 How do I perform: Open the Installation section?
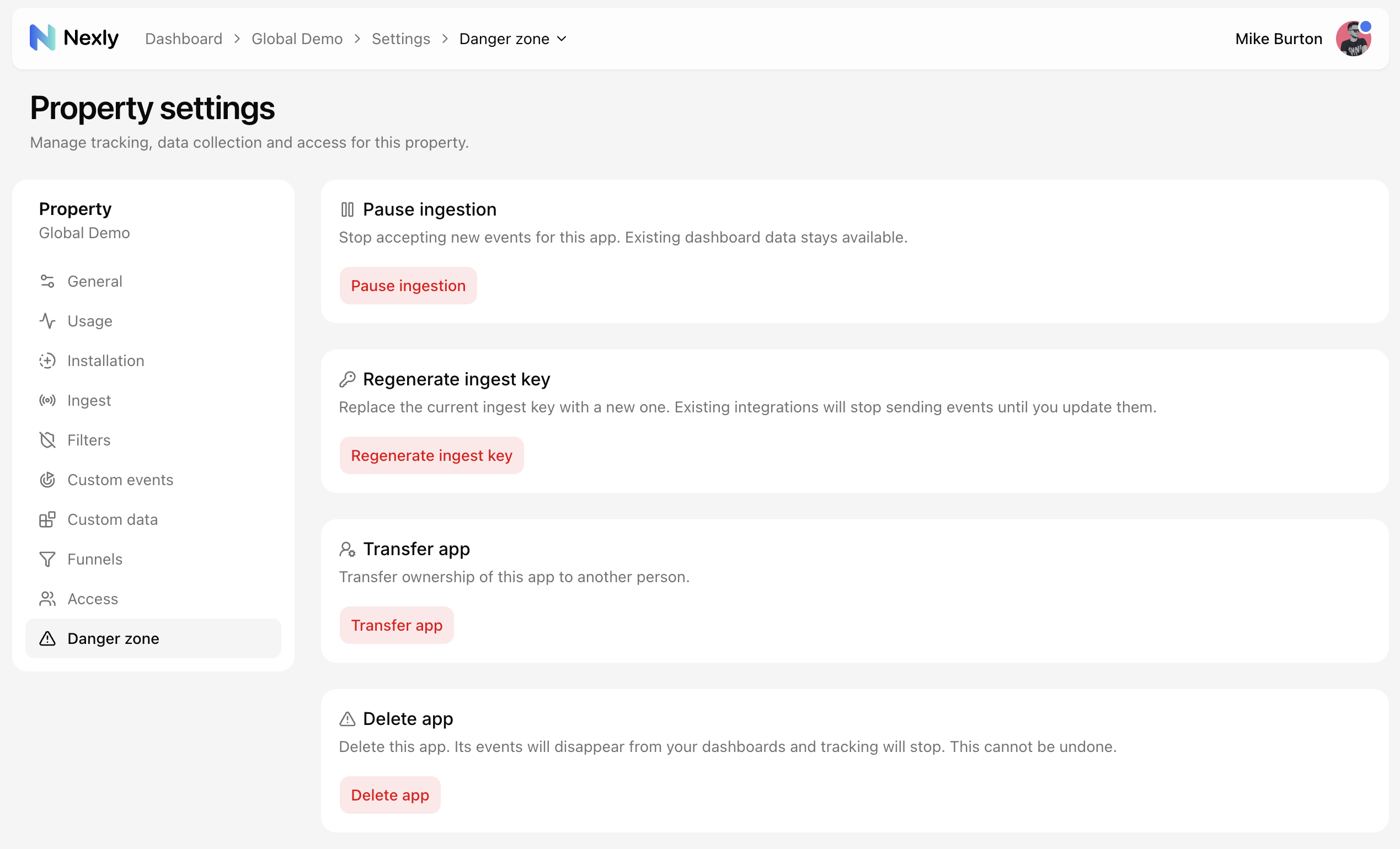point(153,361)
